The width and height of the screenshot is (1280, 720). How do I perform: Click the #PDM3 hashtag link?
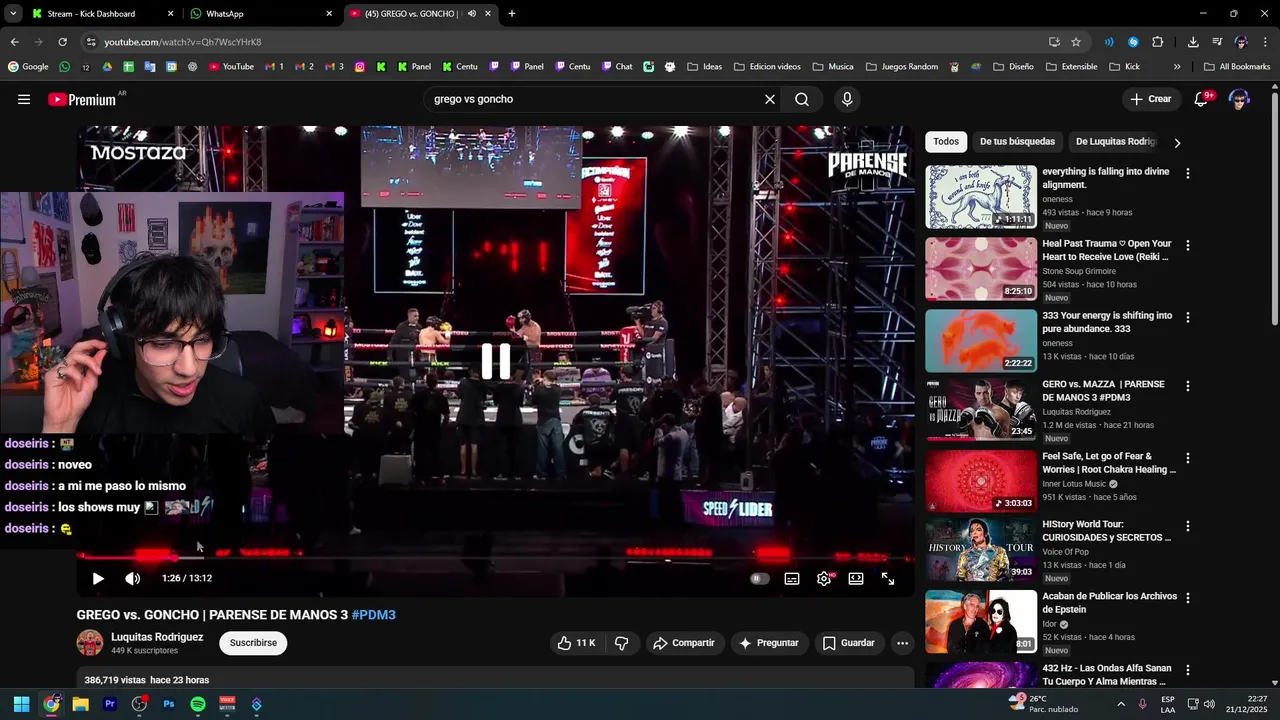pyautogui.click(x=373, y=615)
